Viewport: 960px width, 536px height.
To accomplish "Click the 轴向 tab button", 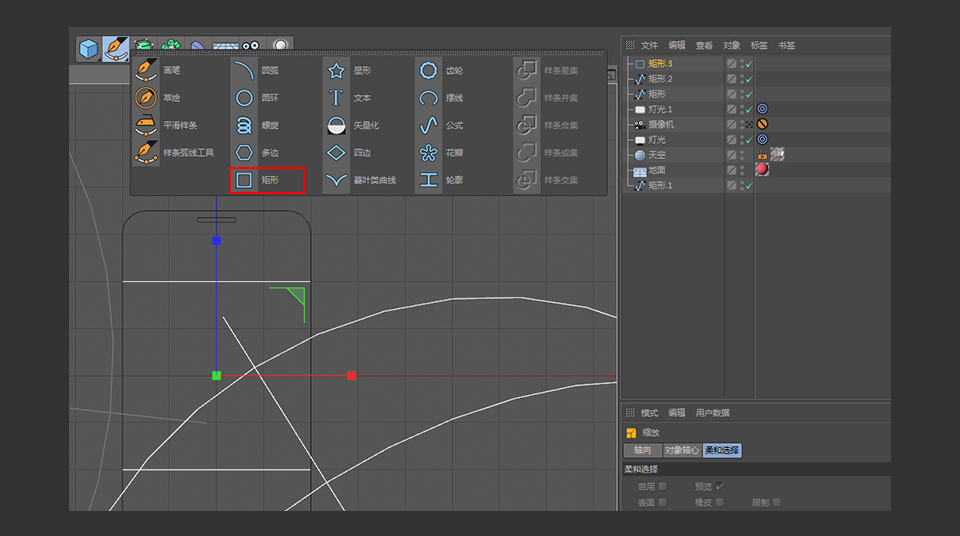I will [x=643, y=451].
